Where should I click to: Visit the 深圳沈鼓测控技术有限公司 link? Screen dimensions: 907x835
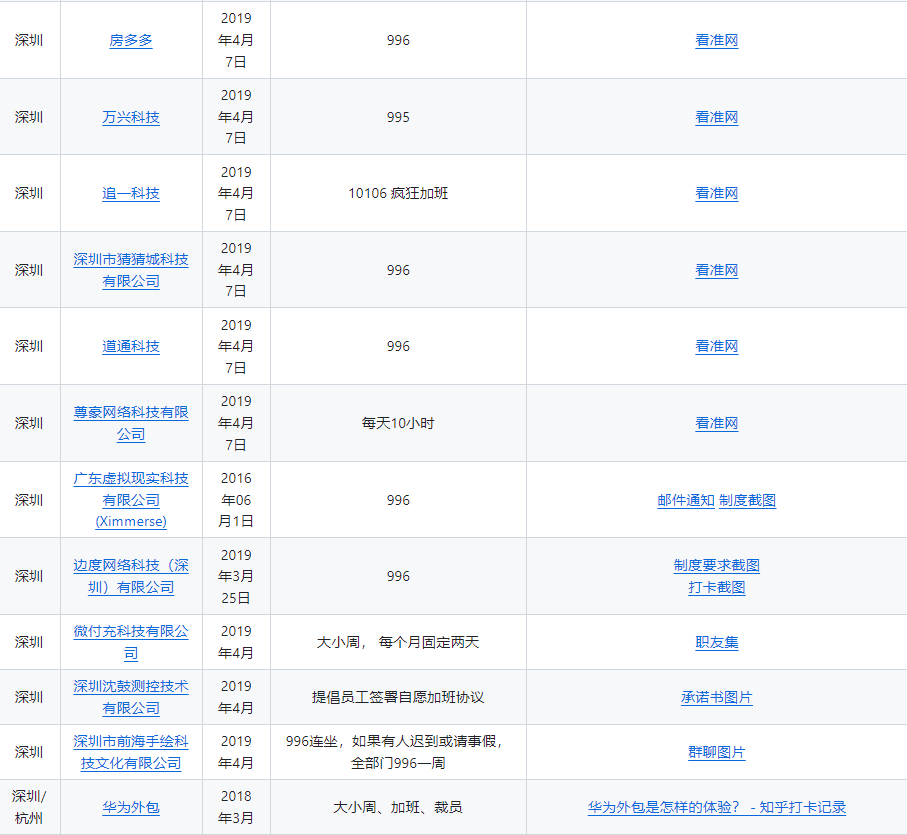[x=131, y=697]
